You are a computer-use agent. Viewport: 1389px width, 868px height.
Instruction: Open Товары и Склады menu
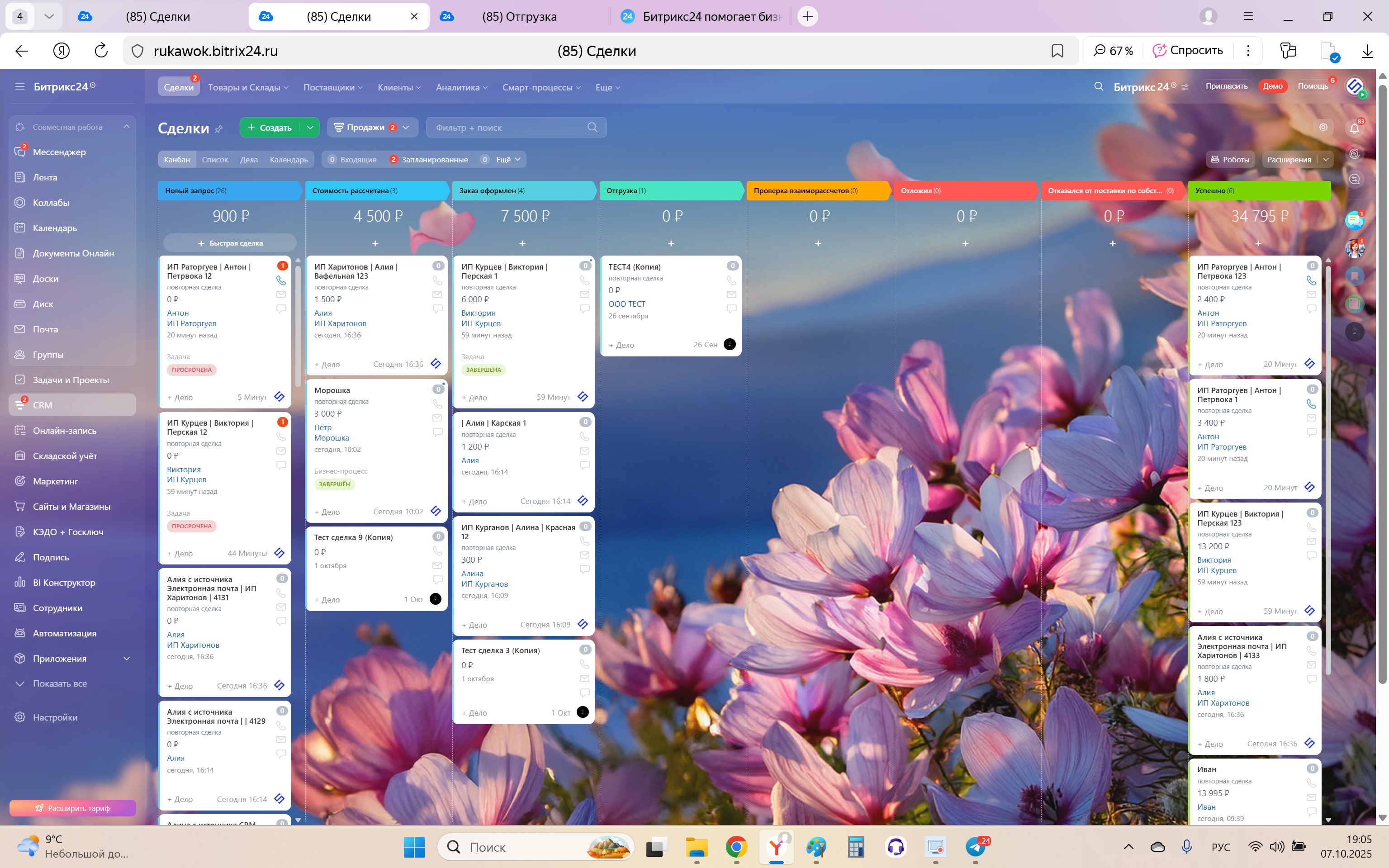247,87
